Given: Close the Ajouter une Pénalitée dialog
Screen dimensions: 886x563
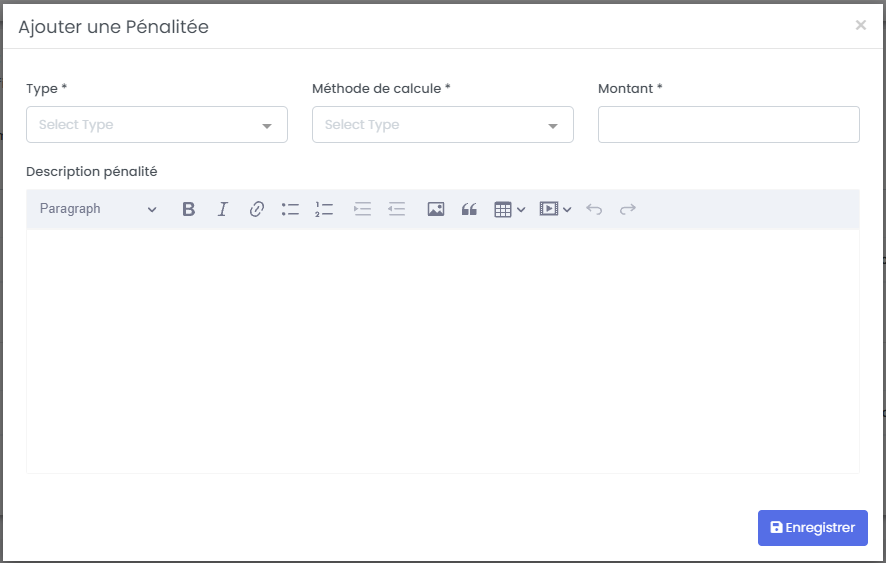Looking at the screenshot, I should [x=860, y=25].
